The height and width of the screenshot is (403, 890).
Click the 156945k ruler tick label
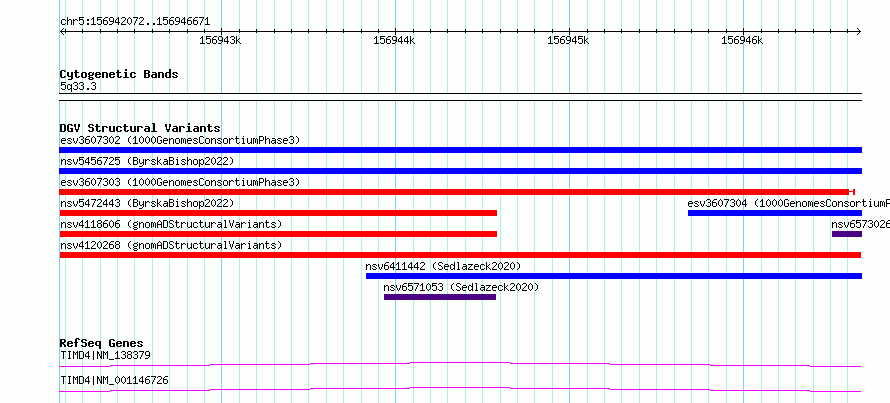(x=568, y=40)
